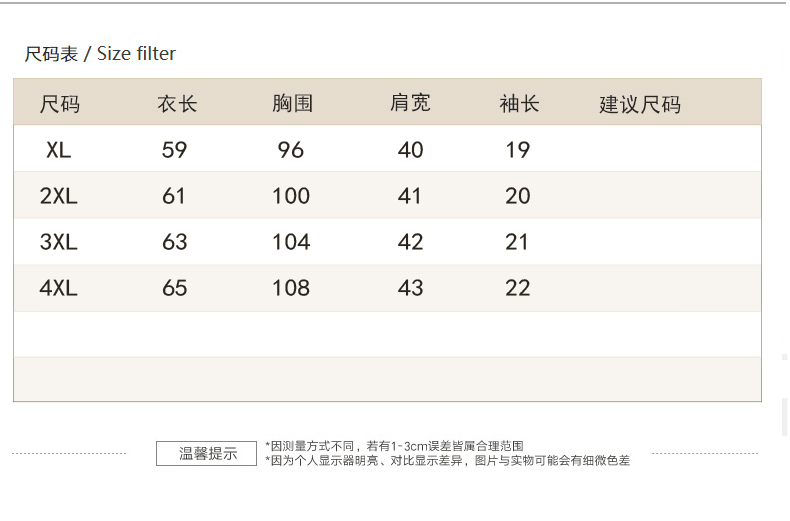Image resolution: width=790 pixels, height=521 pixels.
Task: Click the 尺码表 / Size filter heading
Action: 100,54
